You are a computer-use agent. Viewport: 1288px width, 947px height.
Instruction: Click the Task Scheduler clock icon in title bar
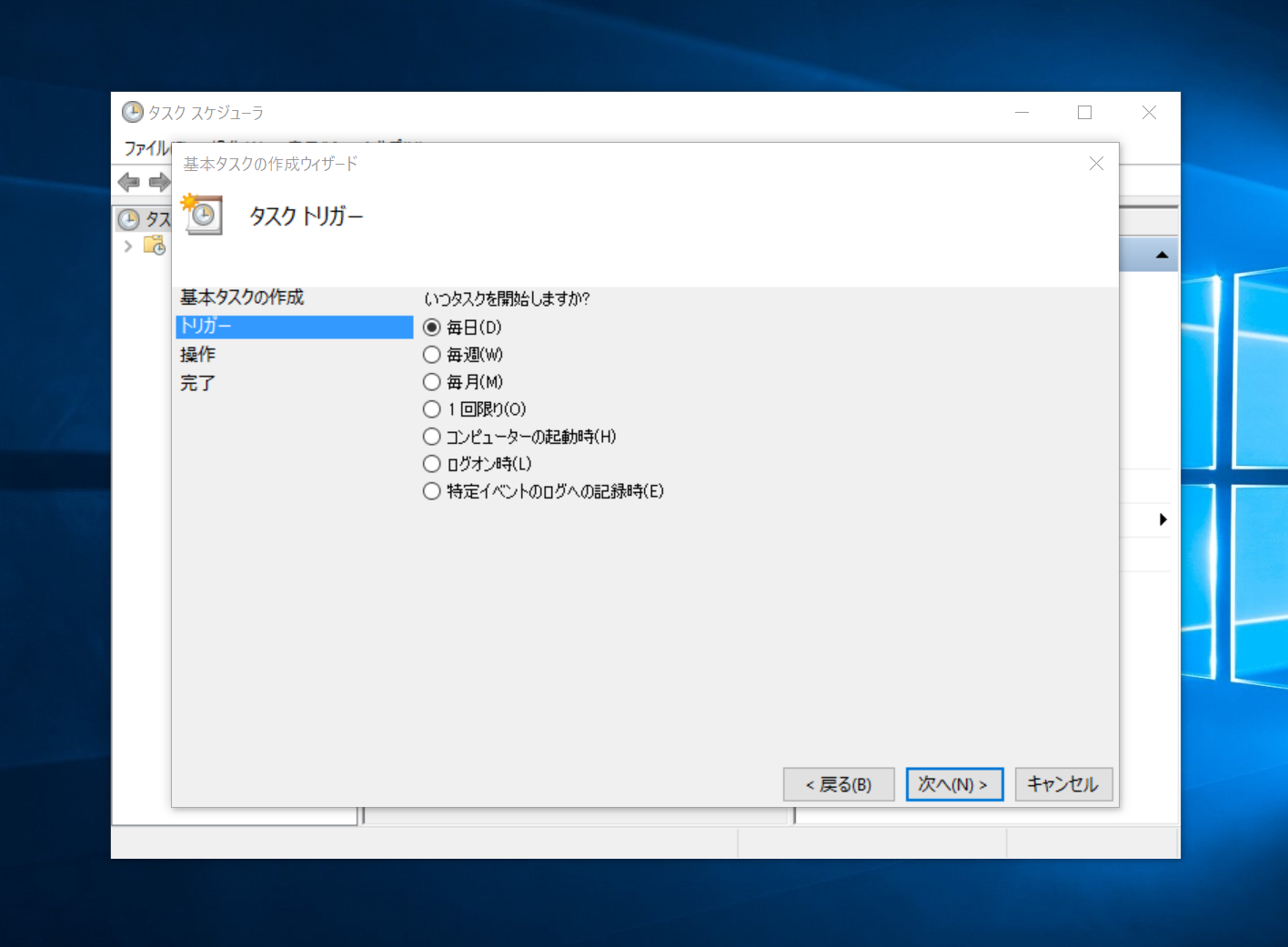tap(133, 112)
